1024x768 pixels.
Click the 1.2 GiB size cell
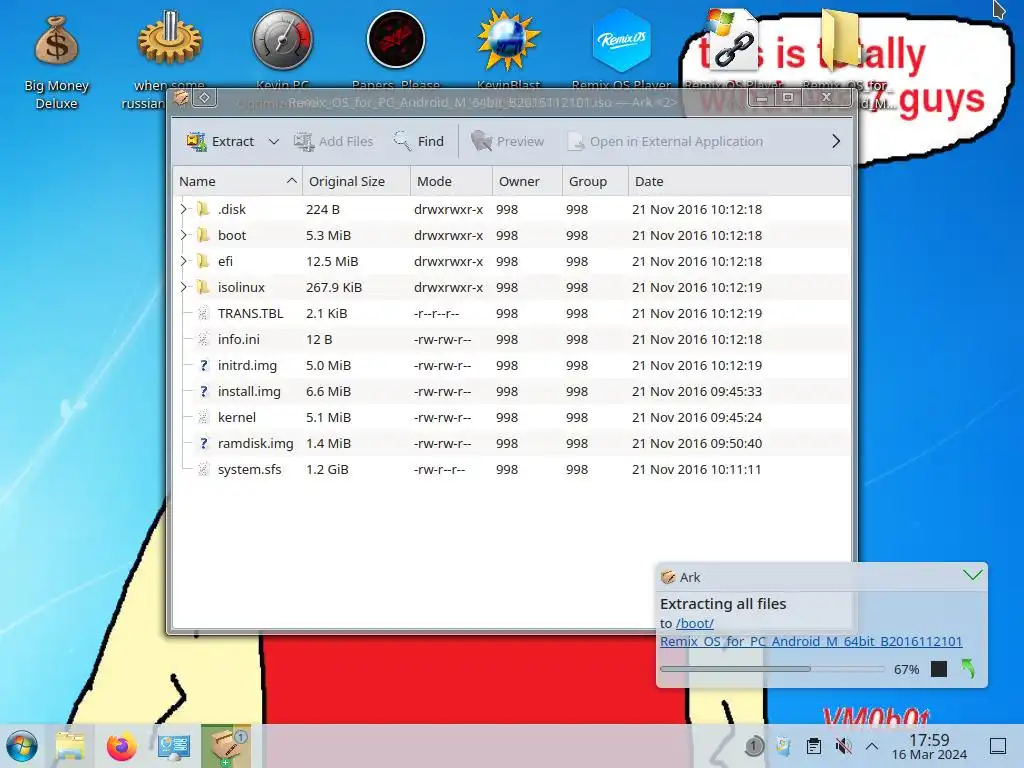click(327, 470)
